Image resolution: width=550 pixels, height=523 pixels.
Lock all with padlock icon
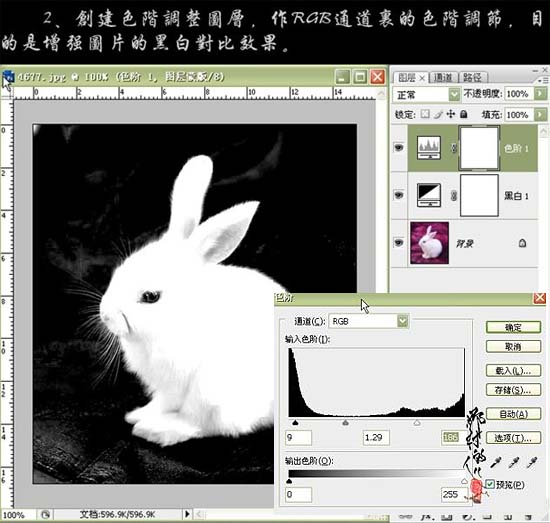click(x=464, y=114)
